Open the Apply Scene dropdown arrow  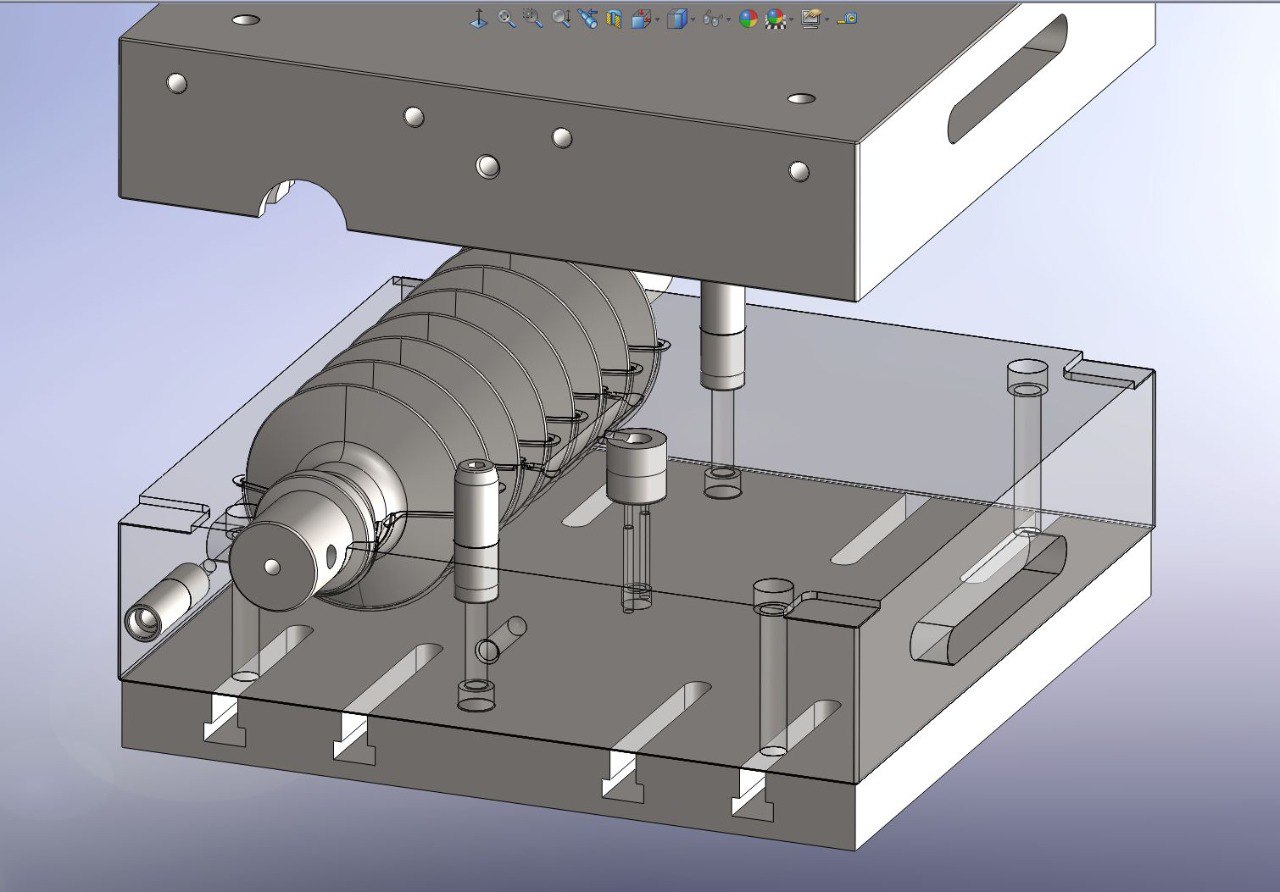tap(791, 19)
